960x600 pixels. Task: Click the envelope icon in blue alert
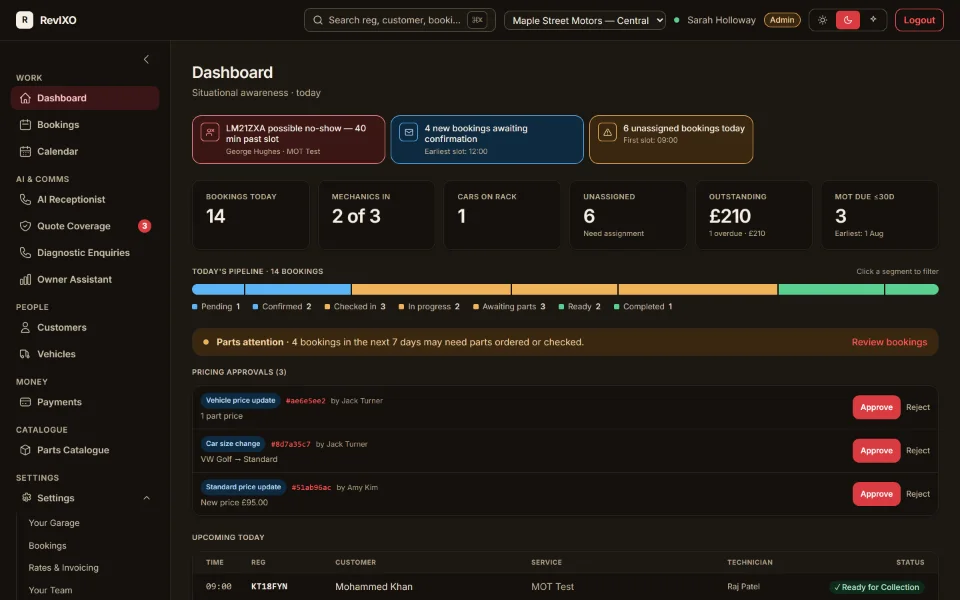click(x=408, y=132)
